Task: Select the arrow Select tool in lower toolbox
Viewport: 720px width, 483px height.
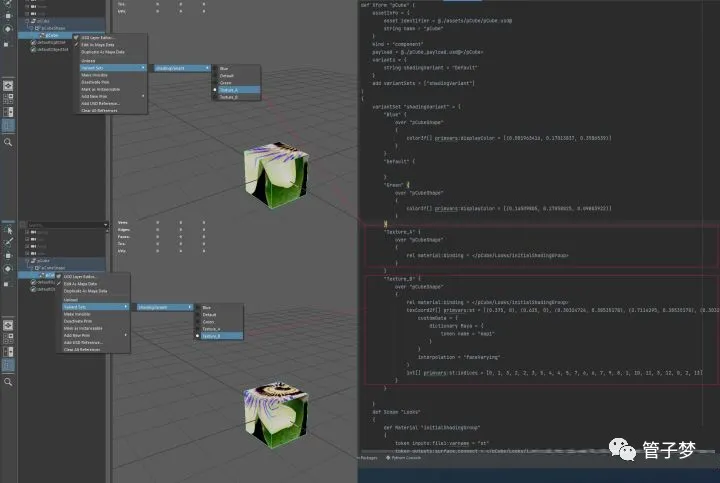Action: (x=8, y=228)
